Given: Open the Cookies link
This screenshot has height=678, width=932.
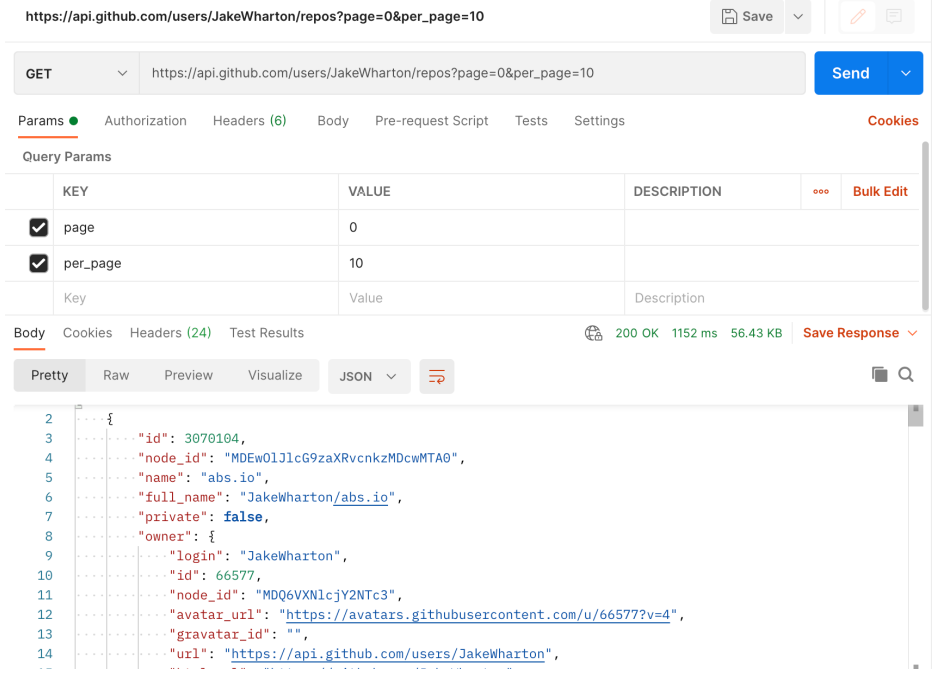Looking at the screenshot, I should 893,121.
